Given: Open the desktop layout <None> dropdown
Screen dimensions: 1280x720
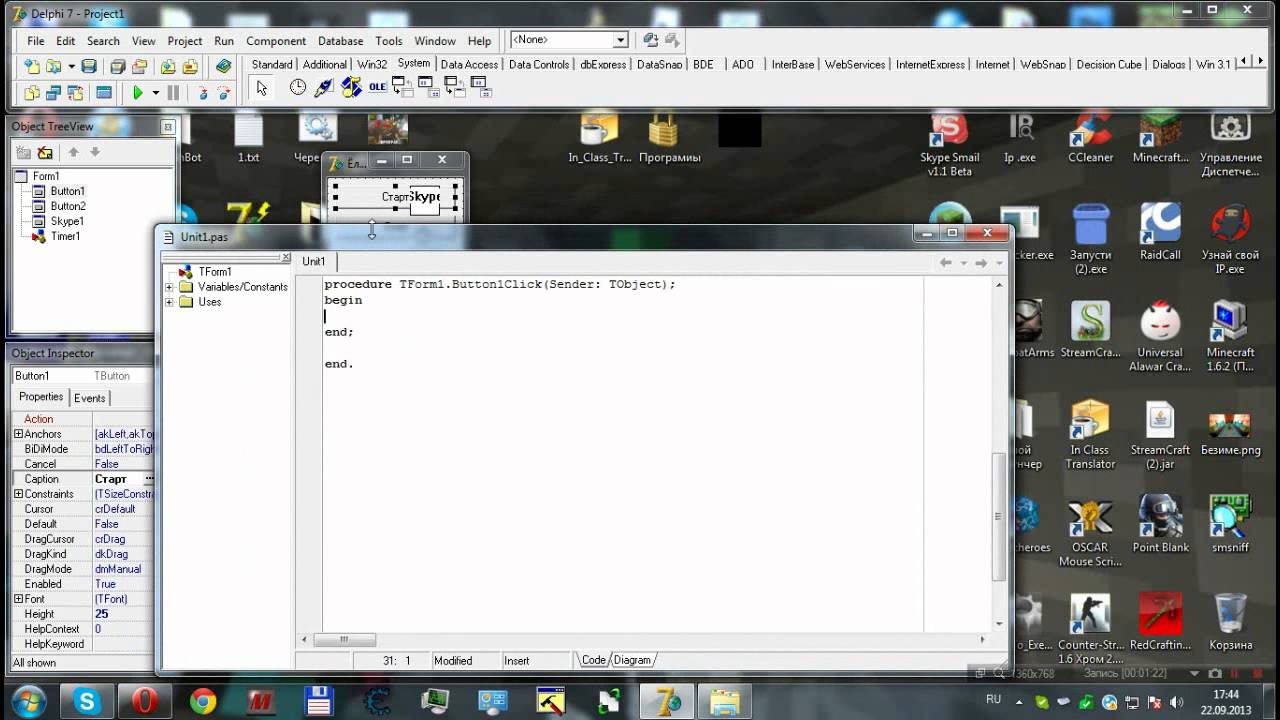Looking at the screenshot, I should (x=620, y=40).
